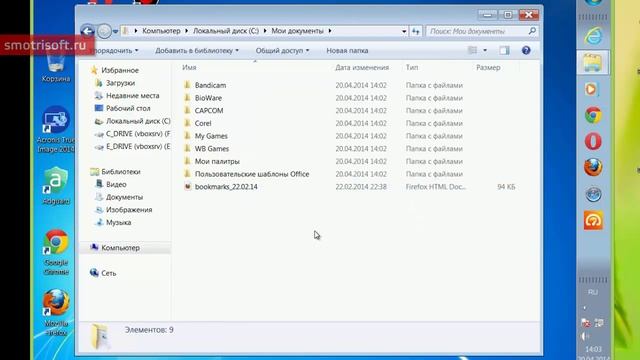Click the Forward navigation arrow button
This screenshot has height=360, width=640.
104,31
